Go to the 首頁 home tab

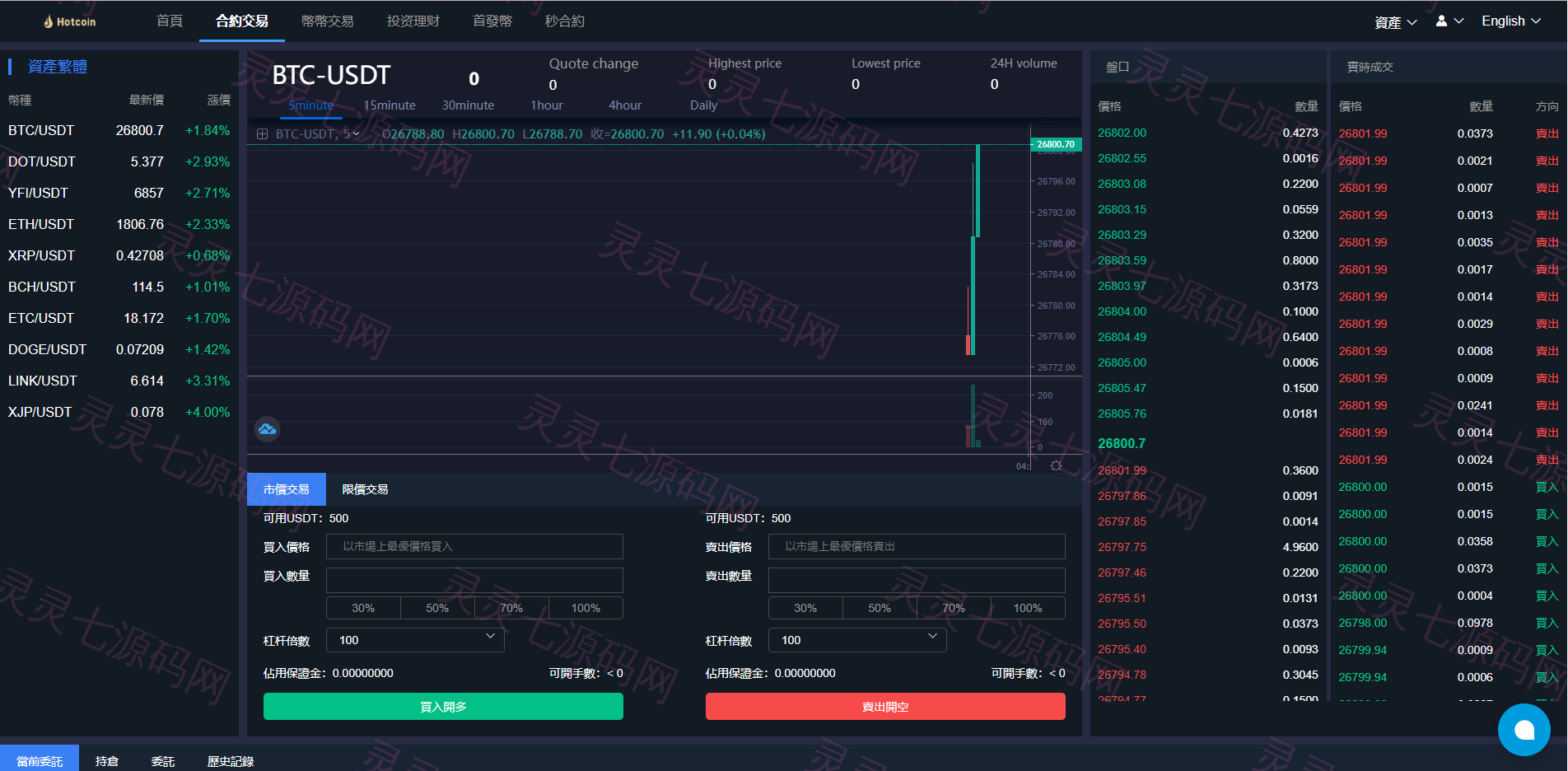170,21
